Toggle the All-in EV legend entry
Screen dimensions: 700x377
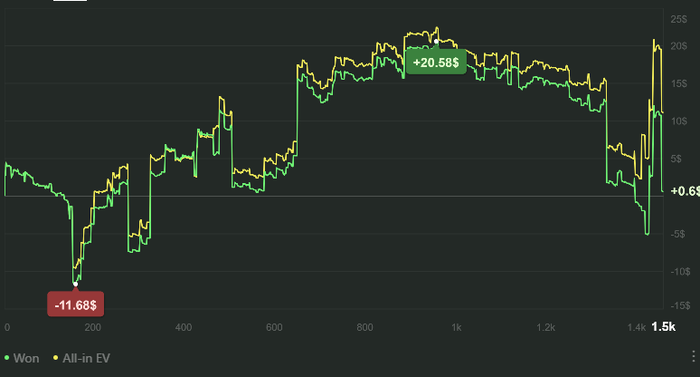pos(82,358)
